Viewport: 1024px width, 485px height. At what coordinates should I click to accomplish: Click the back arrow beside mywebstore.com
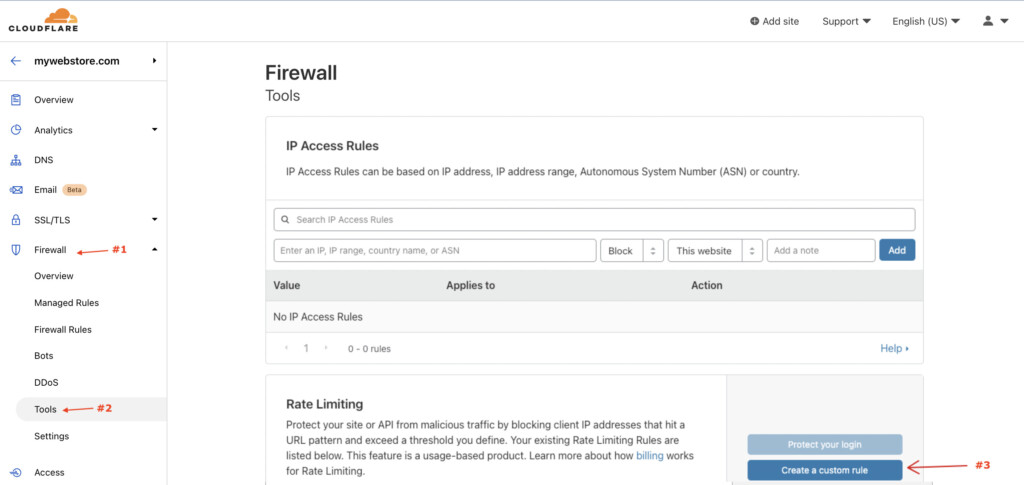click(15, 61)
